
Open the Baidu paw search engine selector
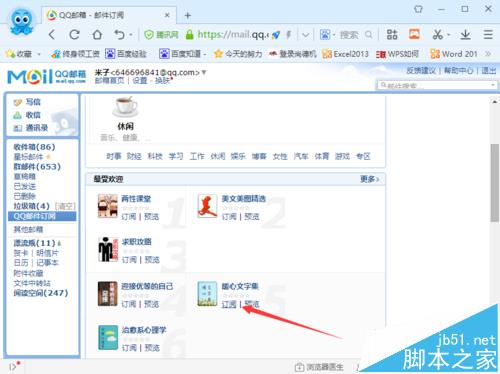325,35
